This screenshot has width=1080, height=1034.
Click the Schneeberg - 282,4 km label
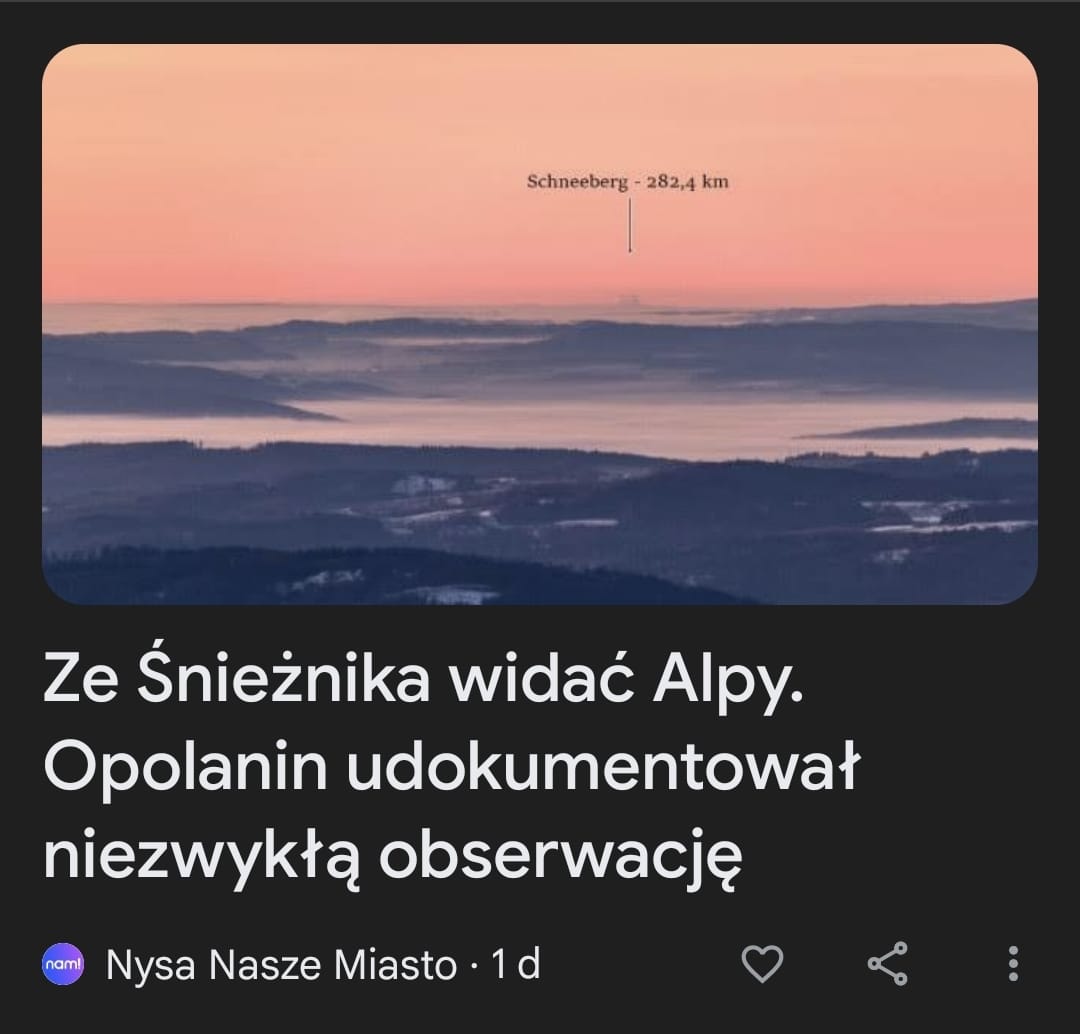627,182
